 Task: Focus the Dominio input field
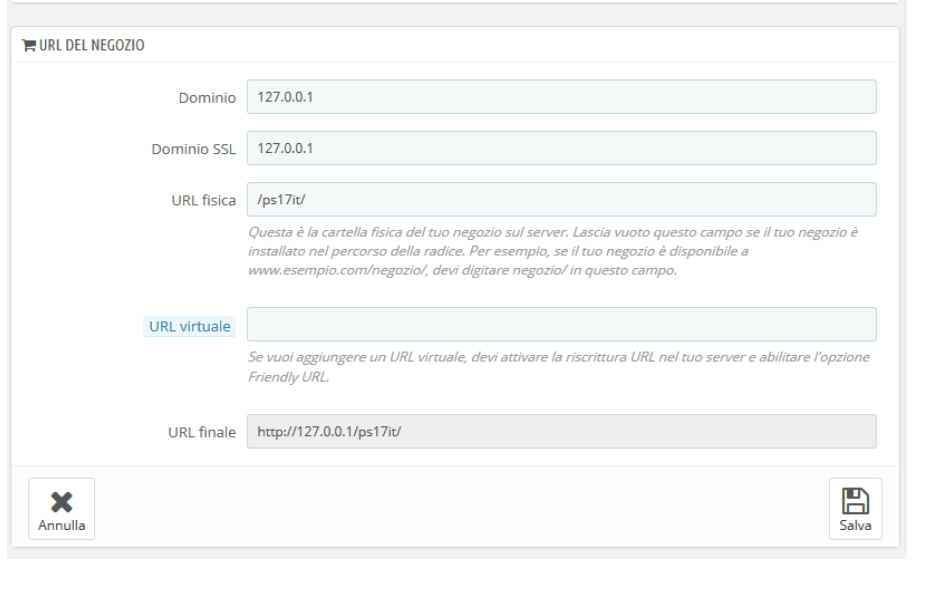(x=561, y=97)
